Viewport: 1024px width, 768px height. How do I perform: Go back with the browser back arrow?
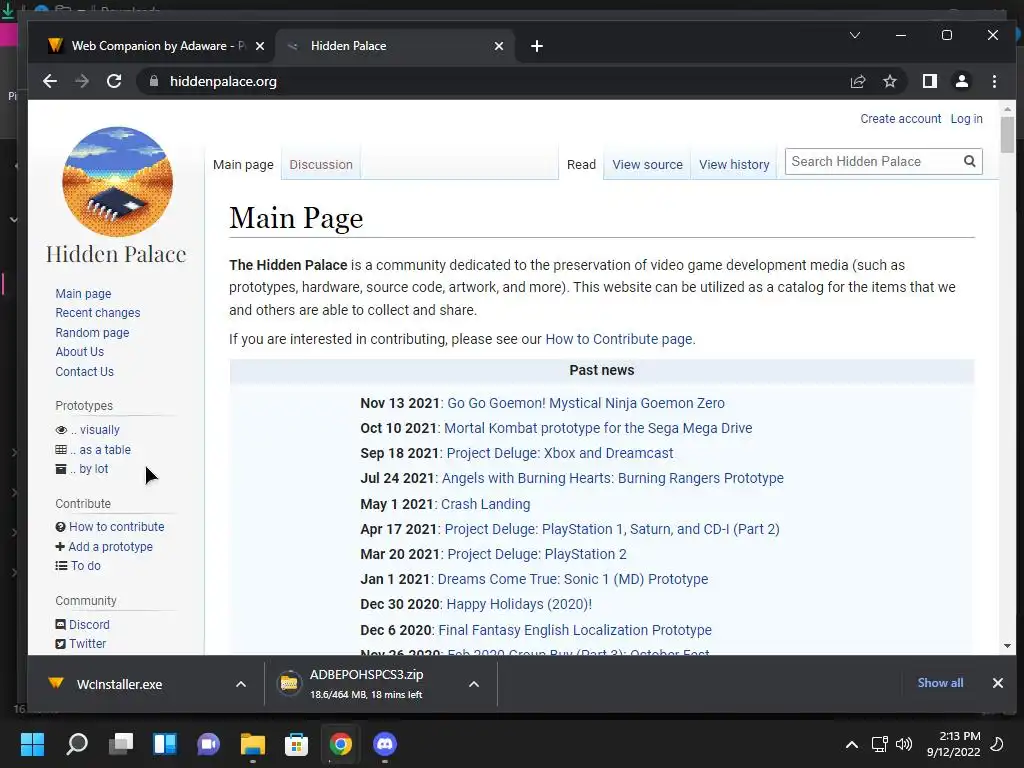(50, 81)
